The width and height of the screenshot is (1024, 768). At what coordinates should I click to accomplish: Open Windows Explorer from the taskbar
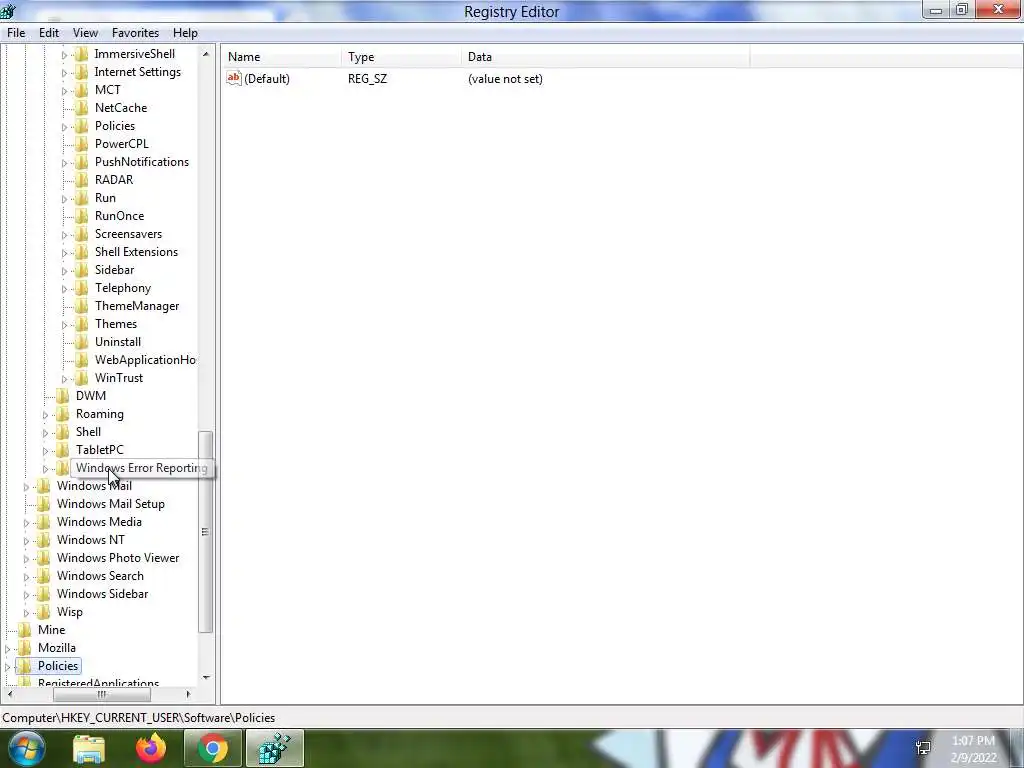pos(89,749)
